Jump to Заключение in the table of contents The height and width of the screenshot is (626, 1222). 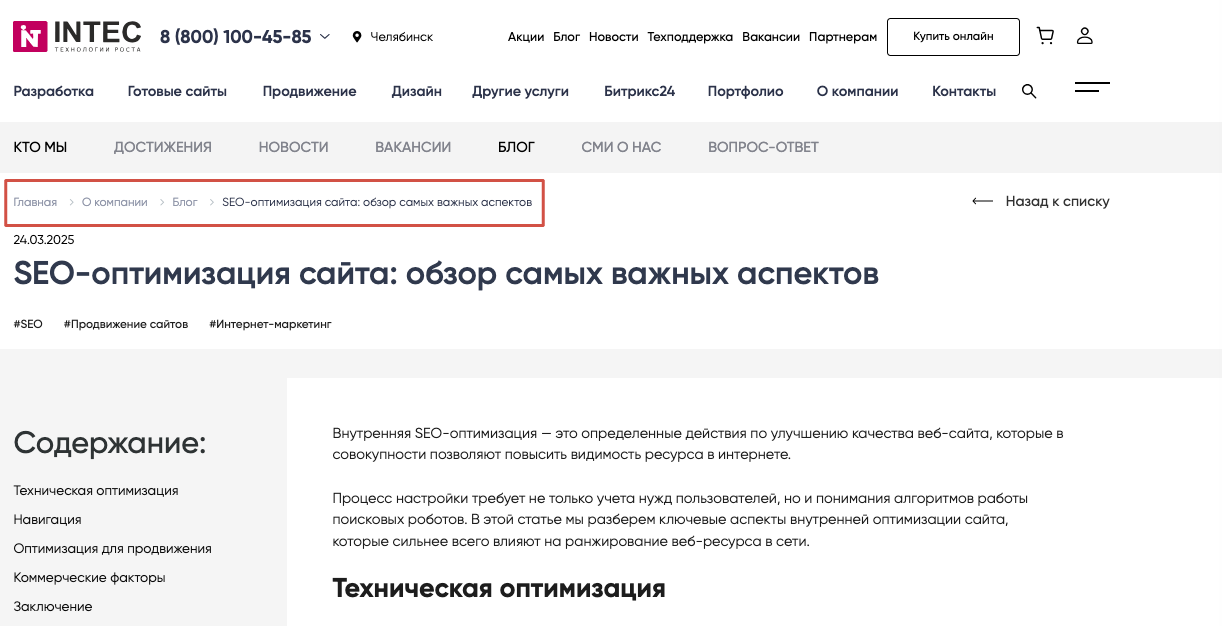52,606
